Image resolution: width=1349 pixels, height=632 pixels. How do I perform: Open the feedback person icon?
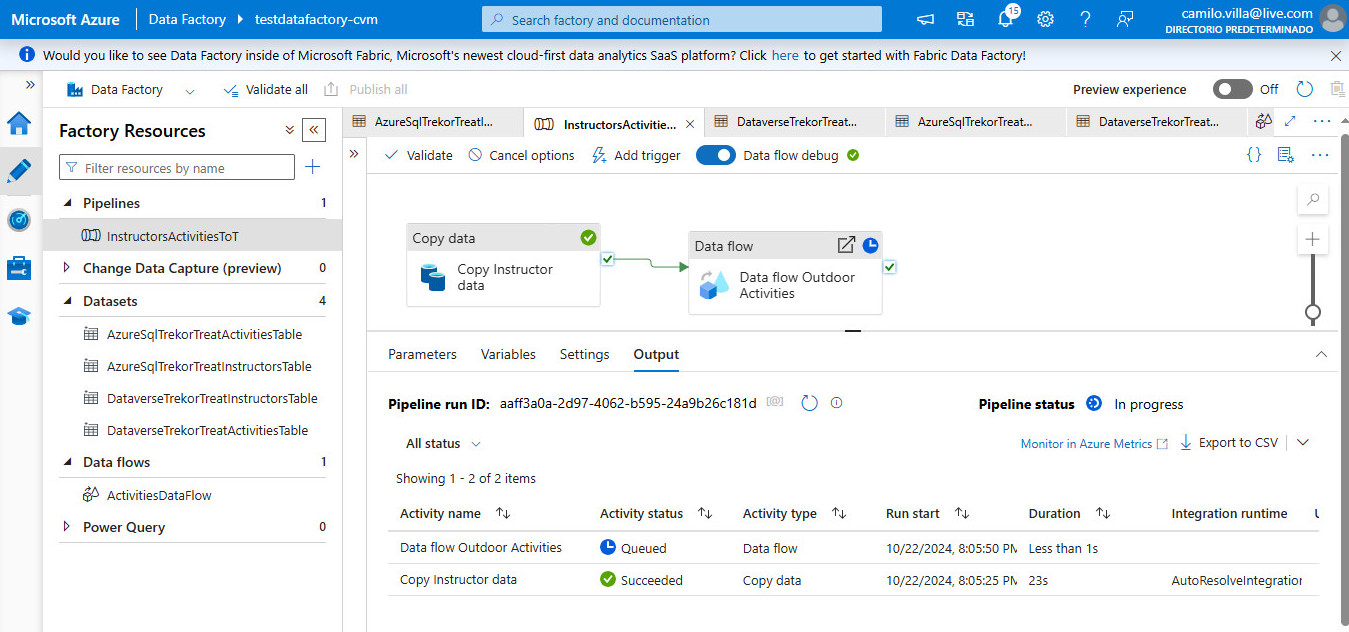1125,19
